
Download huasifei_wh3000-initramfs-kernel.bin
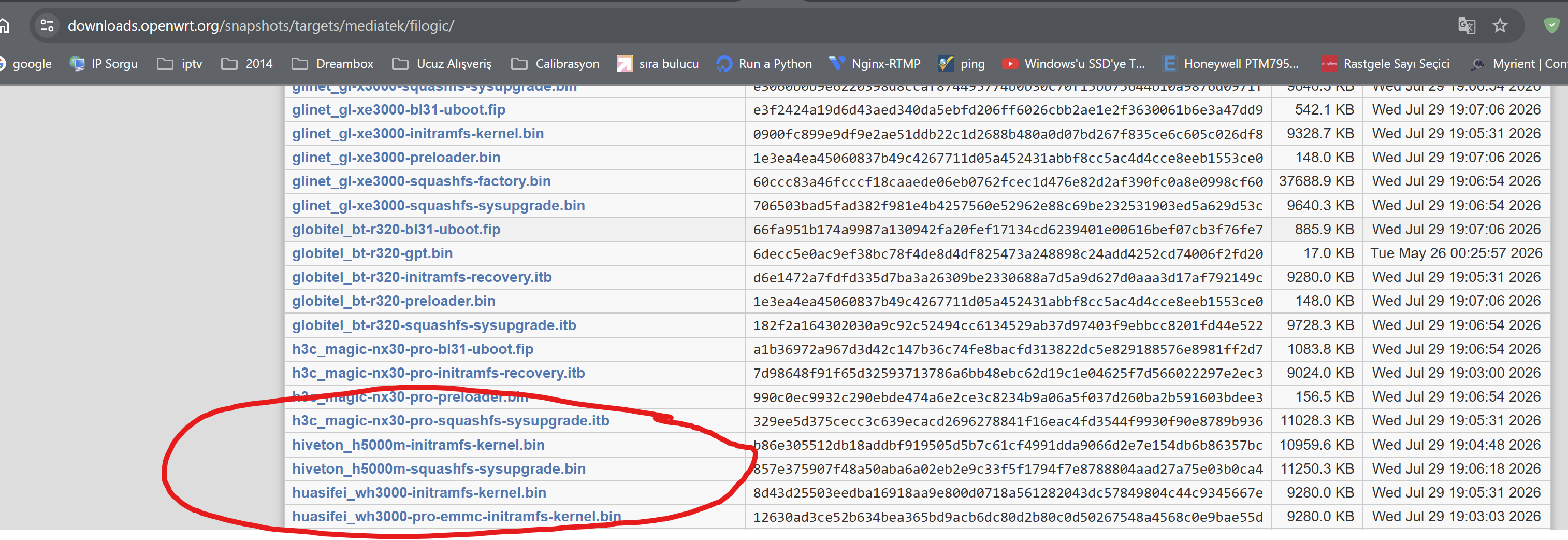pyautogui.click(x=419, y=492)
